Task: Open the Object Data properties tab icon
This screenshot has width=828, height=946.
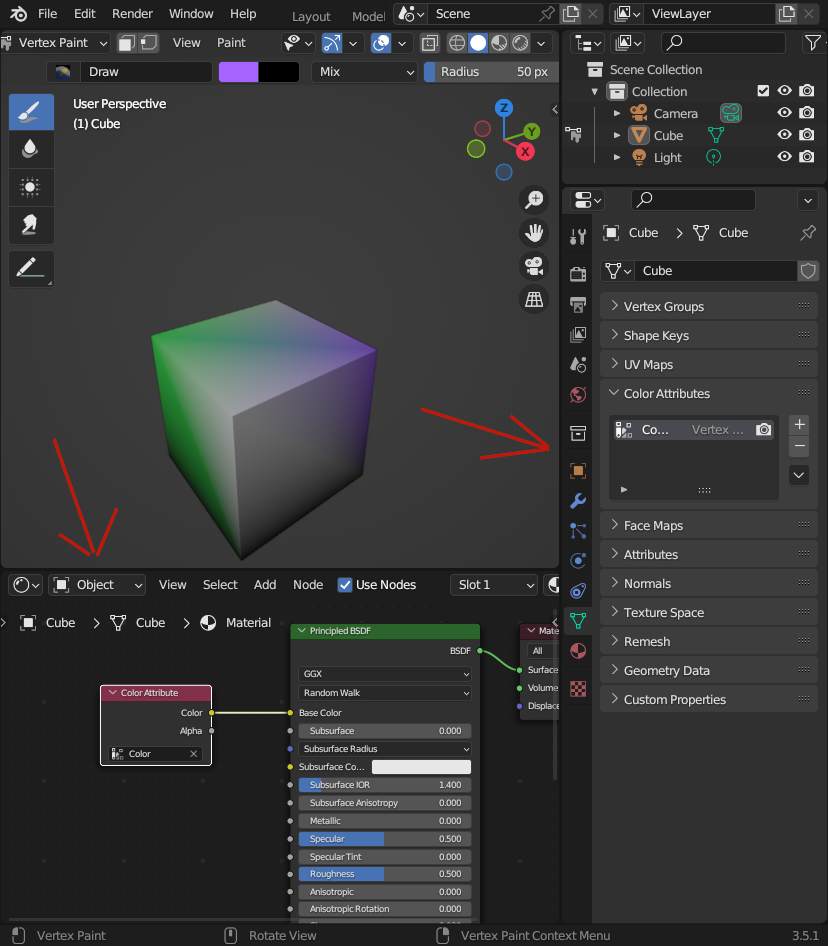Action: pos(578,621)
